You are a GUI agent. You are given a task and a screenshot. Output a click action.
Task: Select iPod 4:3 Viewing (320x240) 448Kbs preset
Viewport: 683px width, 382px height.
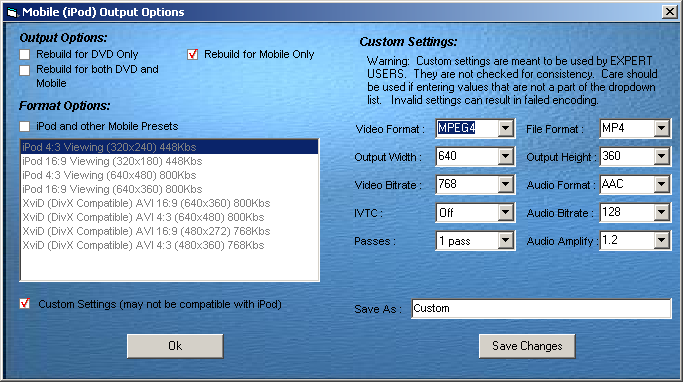tap(169, 147)
